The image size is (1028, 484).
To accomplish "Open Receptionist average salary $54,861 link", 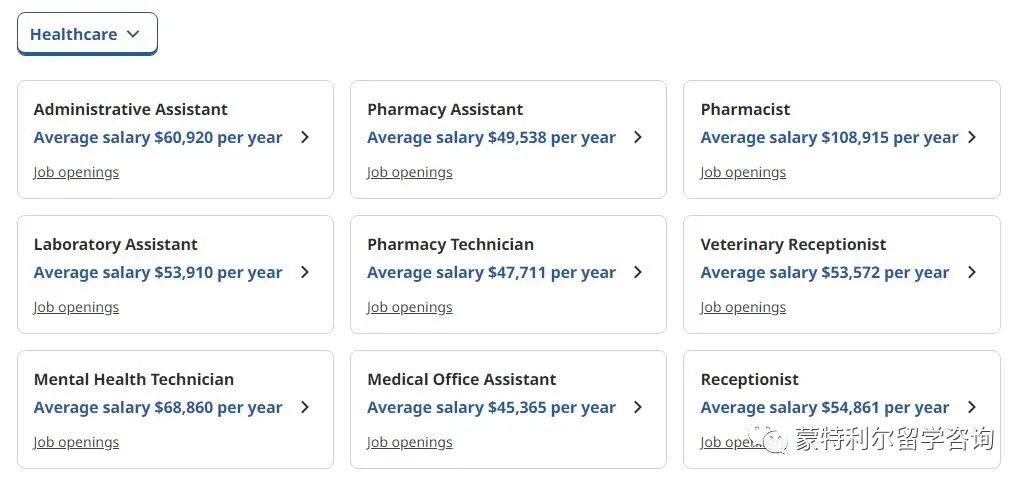I will [825, 407].
